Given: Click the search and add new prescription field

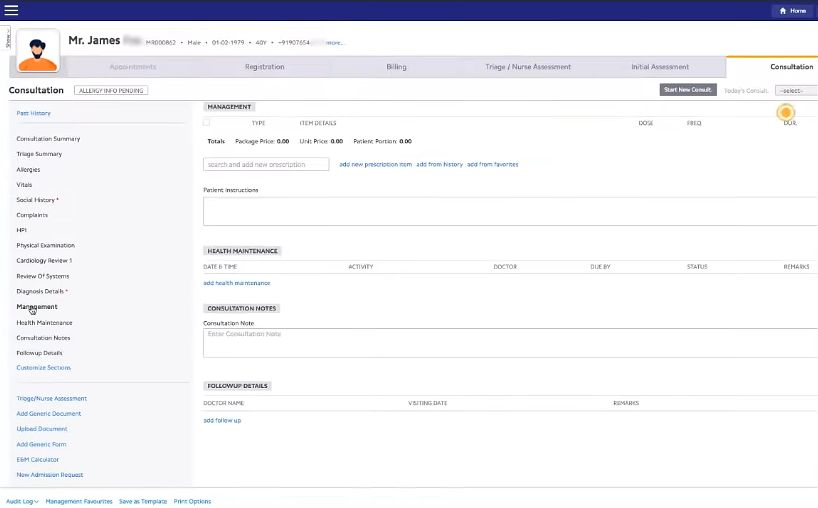Looking at the screenshot, I should click(x=266, y=164).
